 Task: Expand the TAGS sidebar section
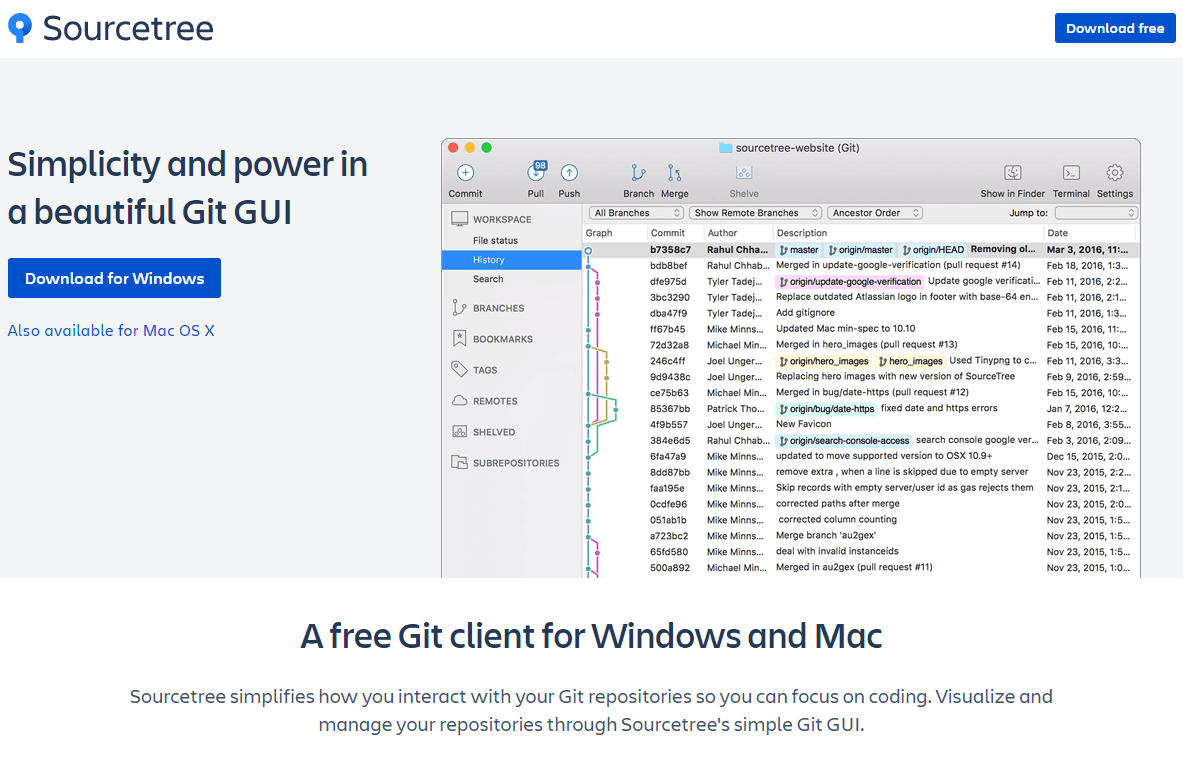click(x=484, y=370)
